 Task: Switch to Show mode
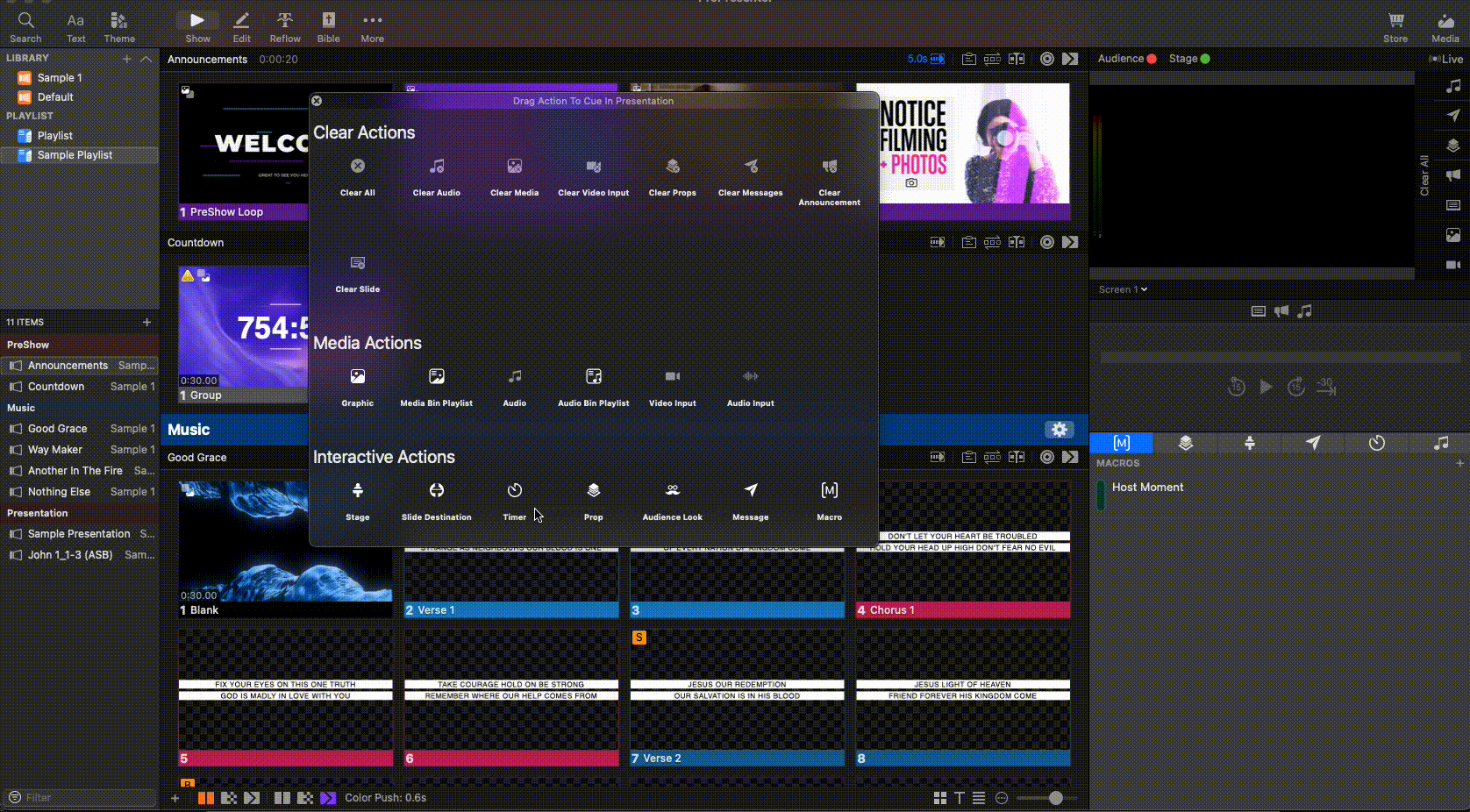[197, 26]
